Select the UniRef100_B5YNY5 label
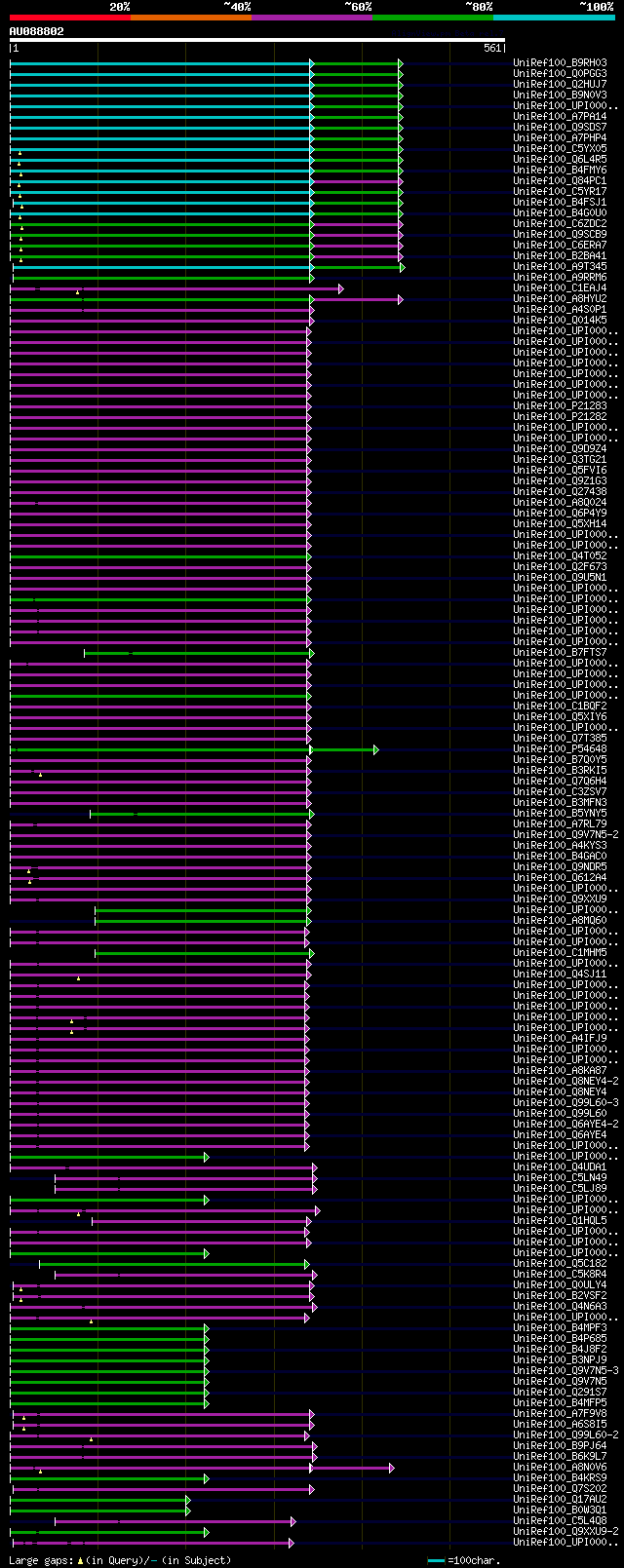624x1568 pixels. click(561, 813)
